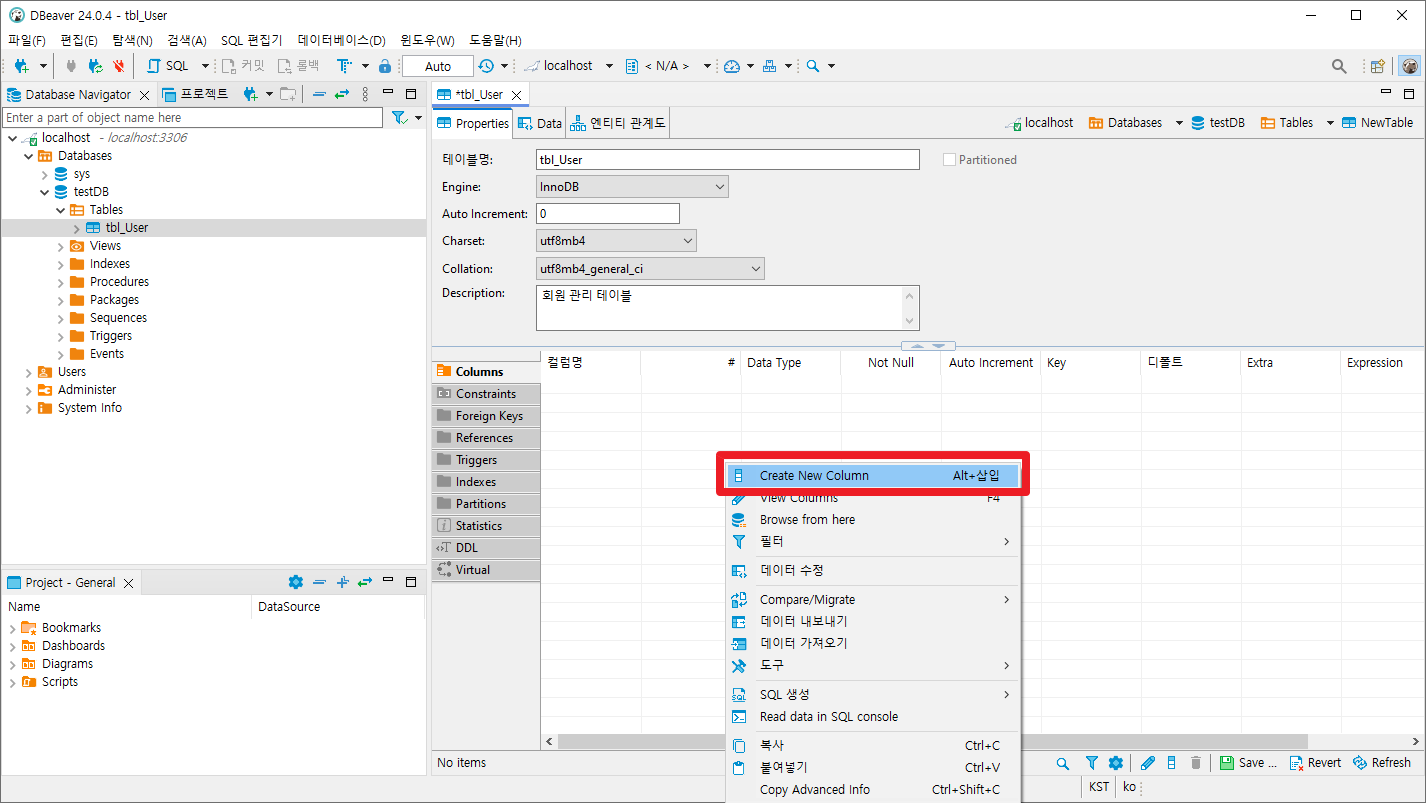Click the transaction mode icon left of lock icon

point(344,66)
